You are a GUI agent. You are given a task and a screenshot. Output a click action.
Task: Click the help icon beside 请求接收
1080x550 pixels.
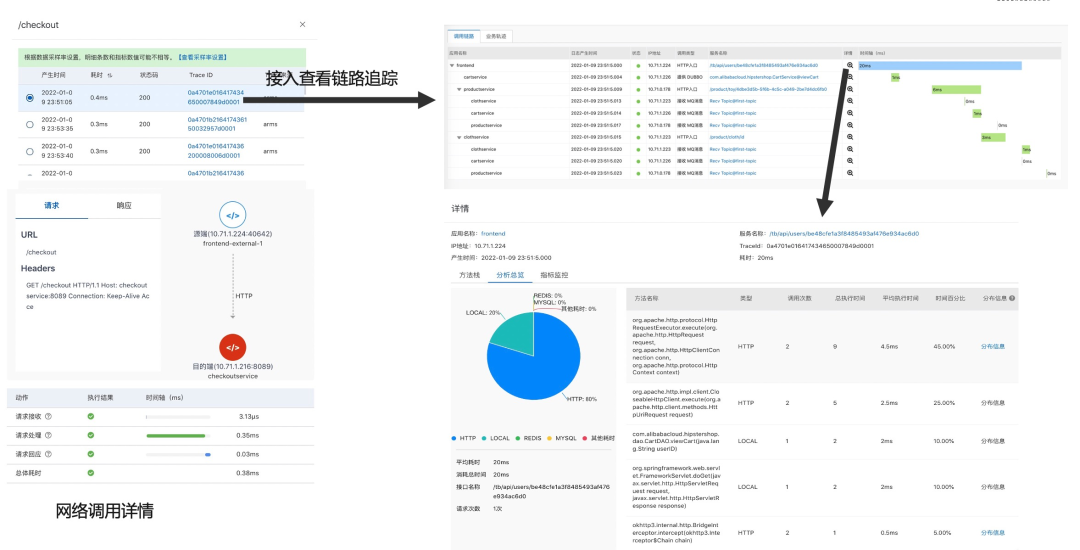(x=48, y=416)
